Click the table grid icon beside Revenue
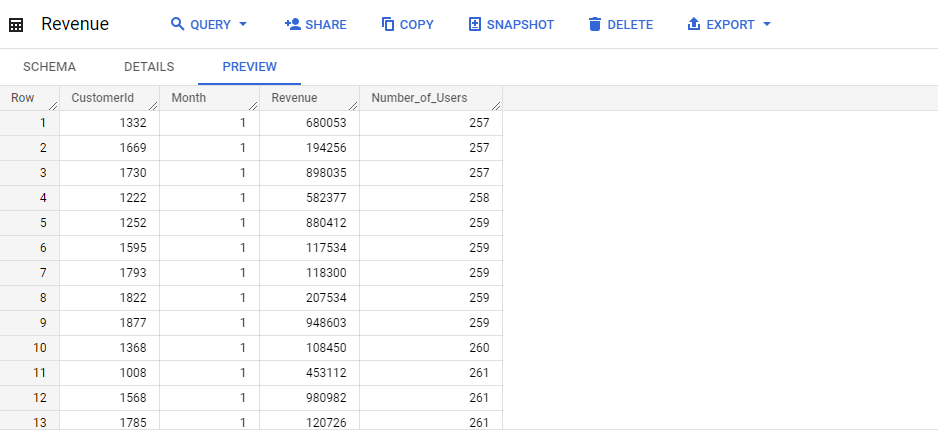This screenshot has height=432, width=938. point(16,25)
